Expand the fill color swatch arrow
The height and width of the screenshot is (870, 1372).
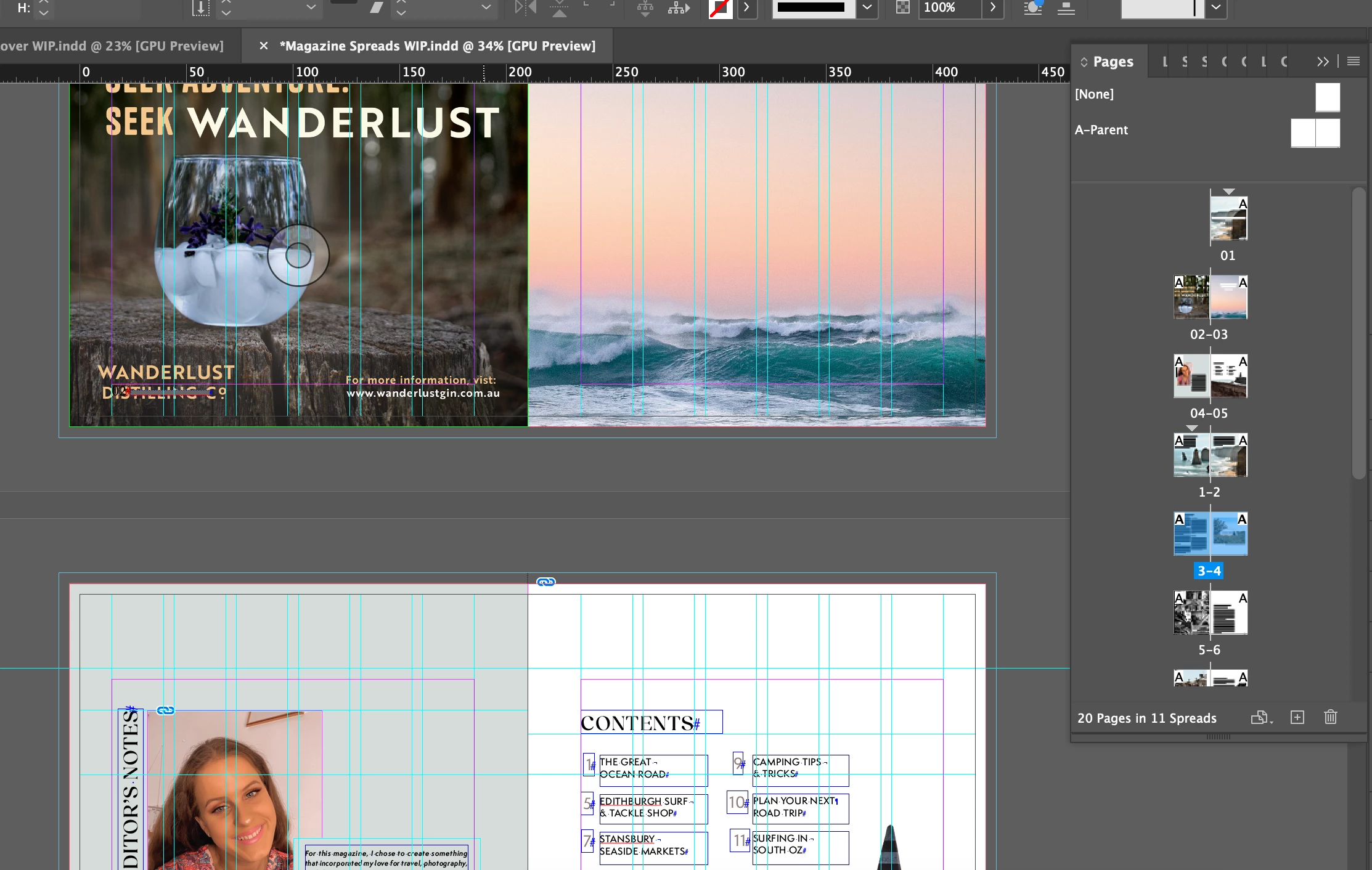coord(747,8)
